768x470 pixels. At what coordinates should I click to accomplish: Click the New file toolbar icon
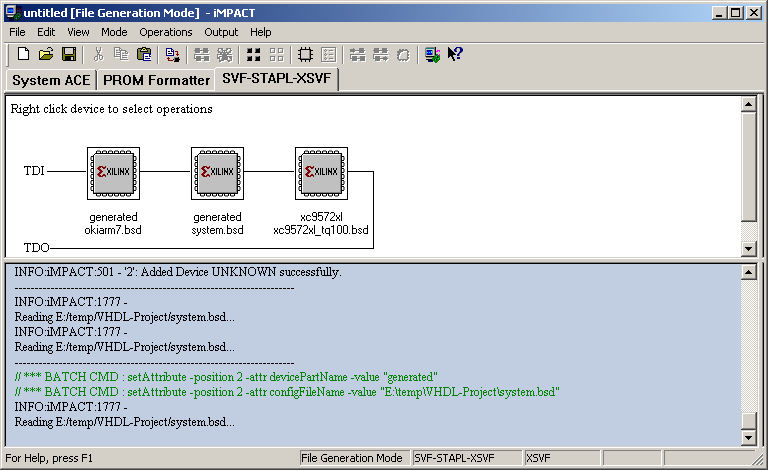23,54
